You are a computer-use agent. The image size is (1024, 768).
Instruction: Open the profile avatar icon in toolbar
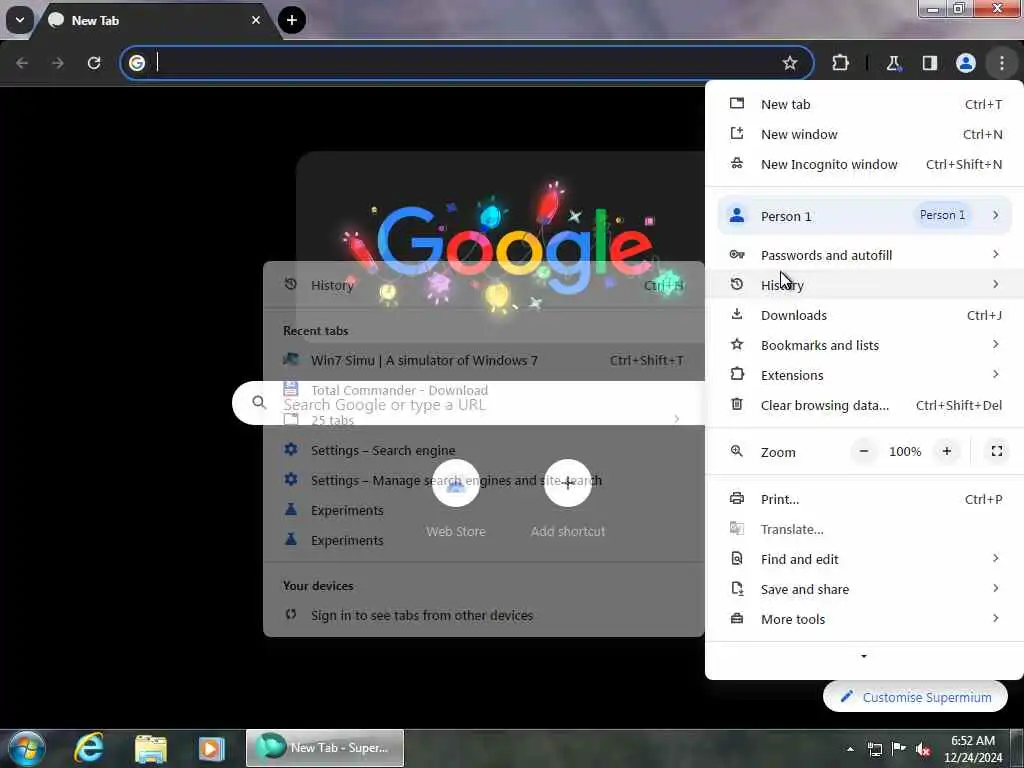click(x=965, y=63)
